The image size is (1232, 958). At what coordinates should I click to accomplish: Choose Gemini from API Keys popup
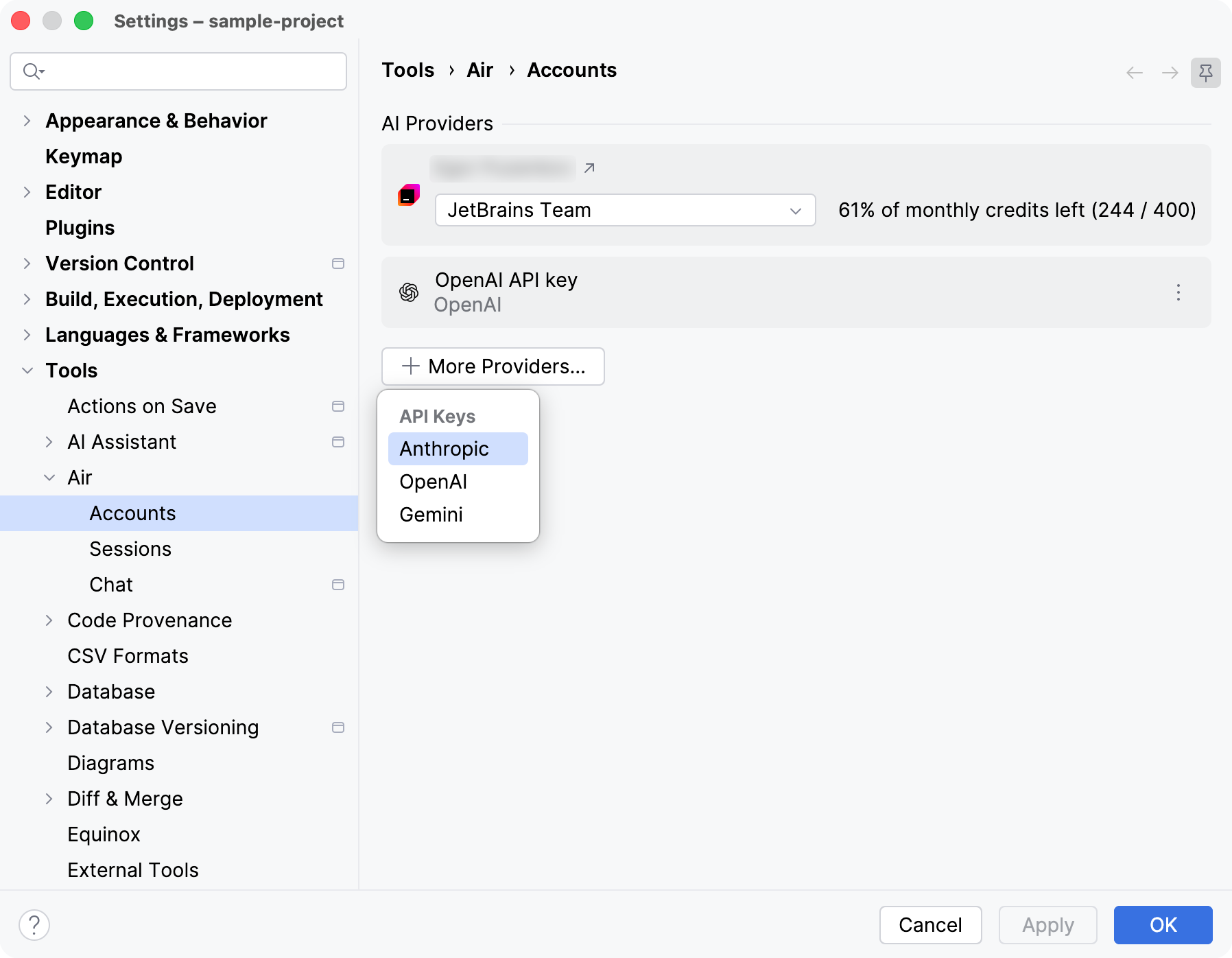(458, 515)
